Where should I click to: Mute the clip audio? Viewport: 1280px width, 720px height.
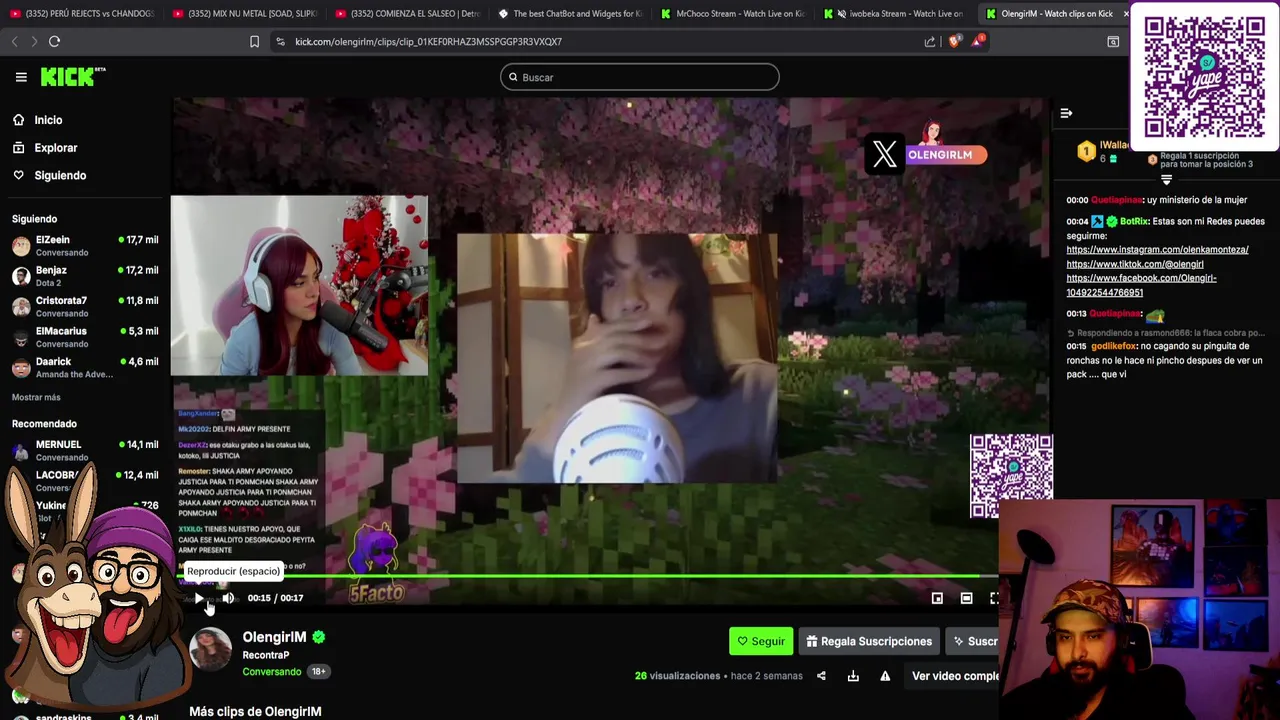[228, 598]
